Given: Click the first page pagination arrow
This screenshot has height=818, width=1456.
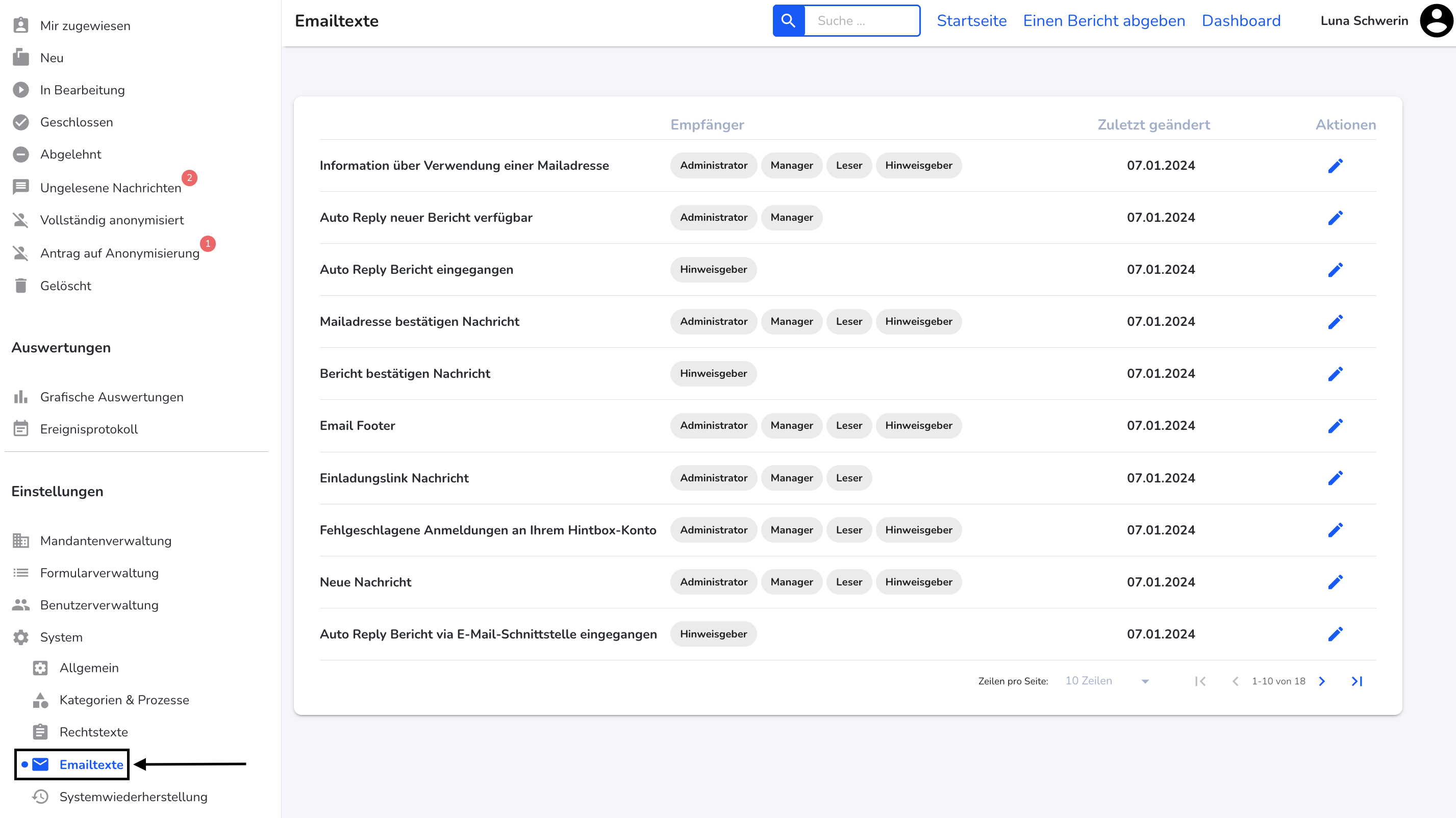Looking at the screenshot, I should 1200,681.
